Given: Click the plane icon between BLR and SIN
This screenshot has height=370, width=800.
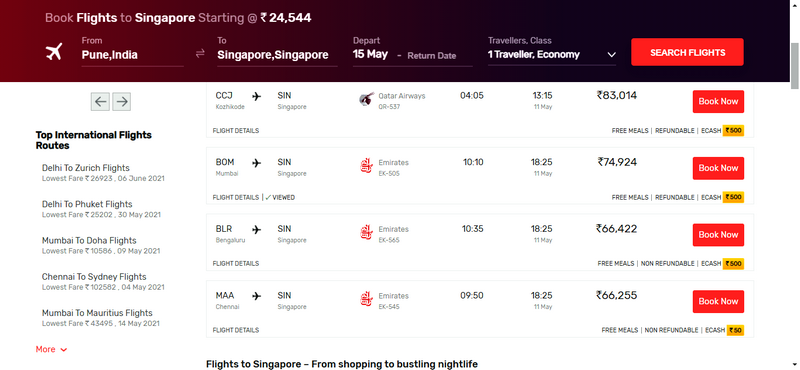Looking at the screenshot, I should click(257, 230).
